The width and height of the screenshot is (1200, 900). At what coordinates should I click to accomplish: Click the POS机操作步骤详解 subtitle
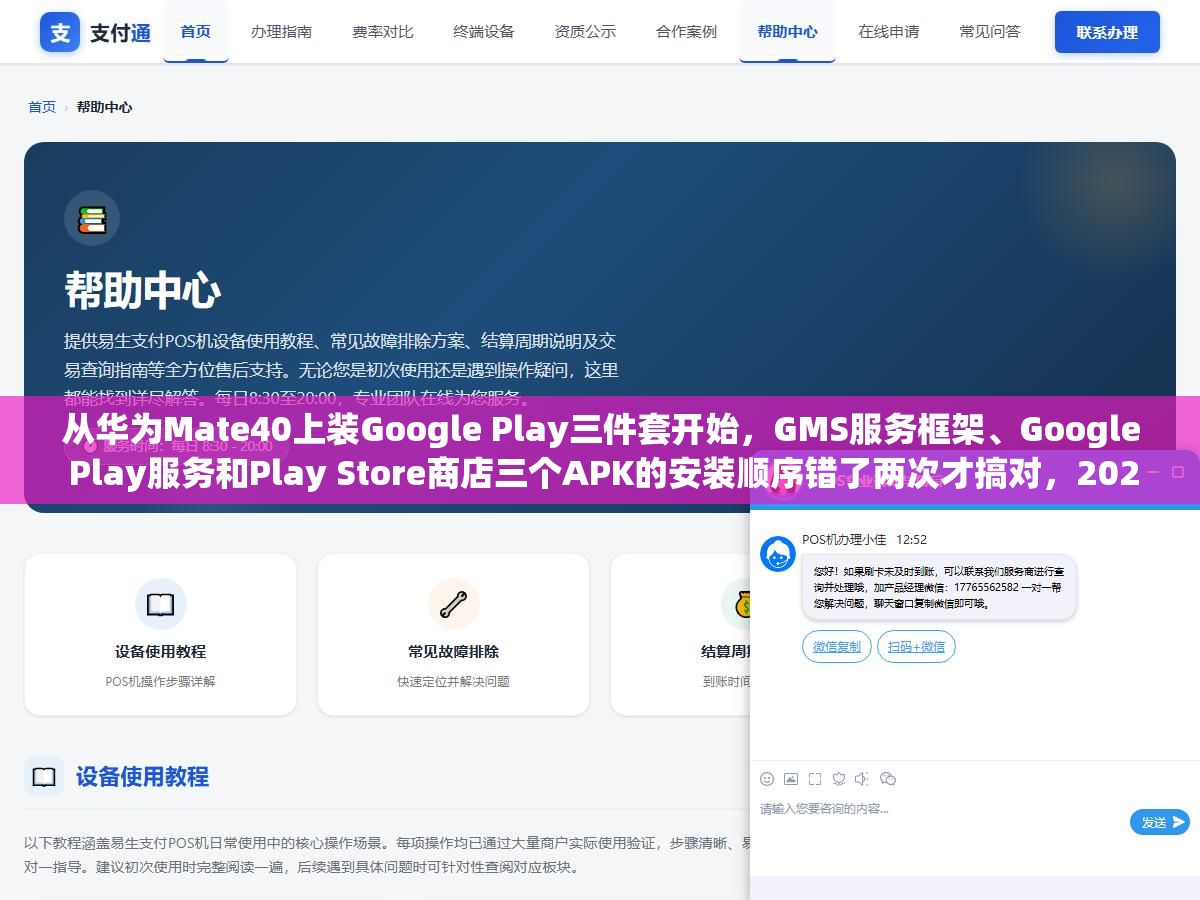coord(160,681)
